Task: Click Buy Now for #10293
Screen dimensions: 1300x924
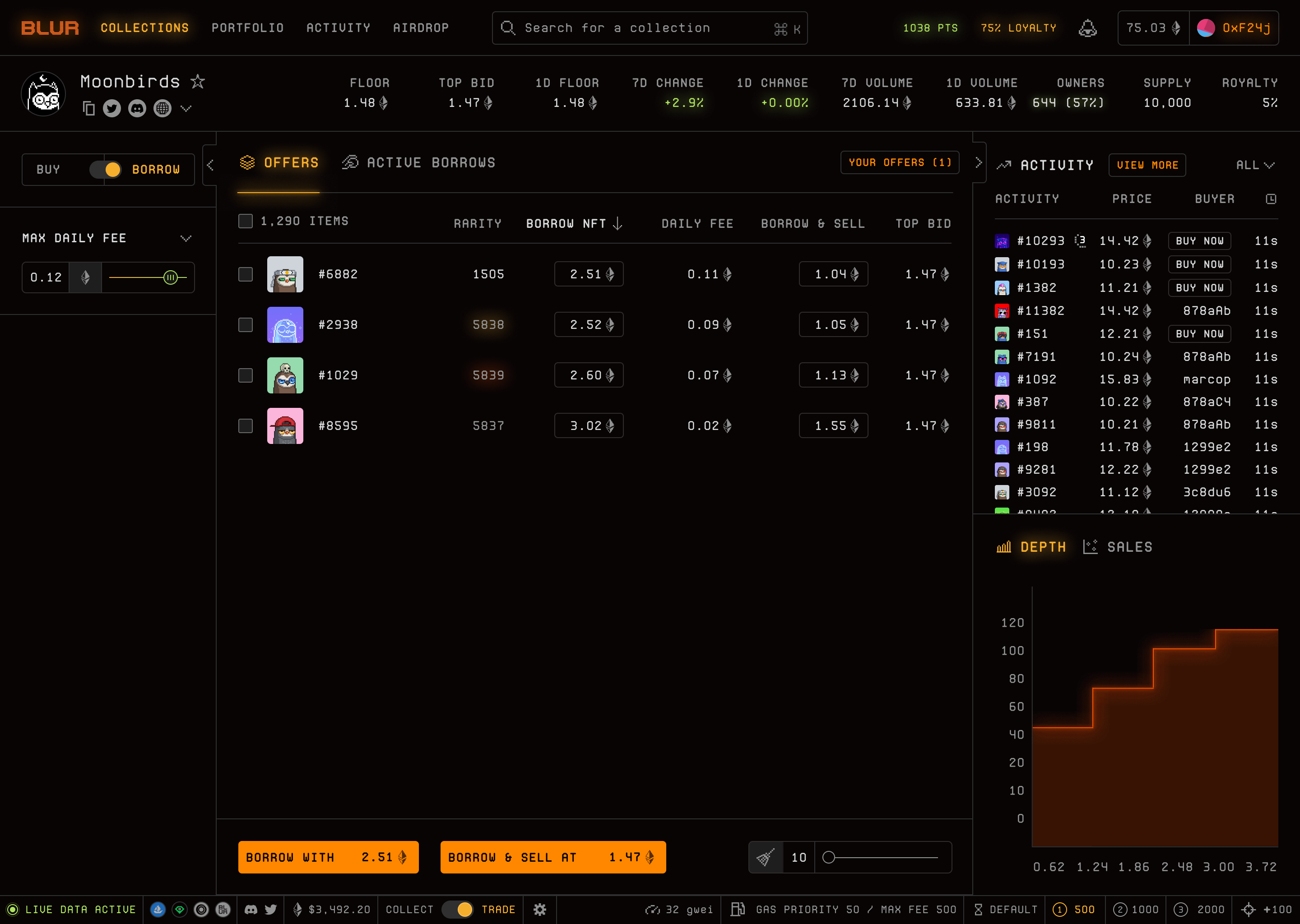Action: pyautogui.click(x=1200, y=240)
